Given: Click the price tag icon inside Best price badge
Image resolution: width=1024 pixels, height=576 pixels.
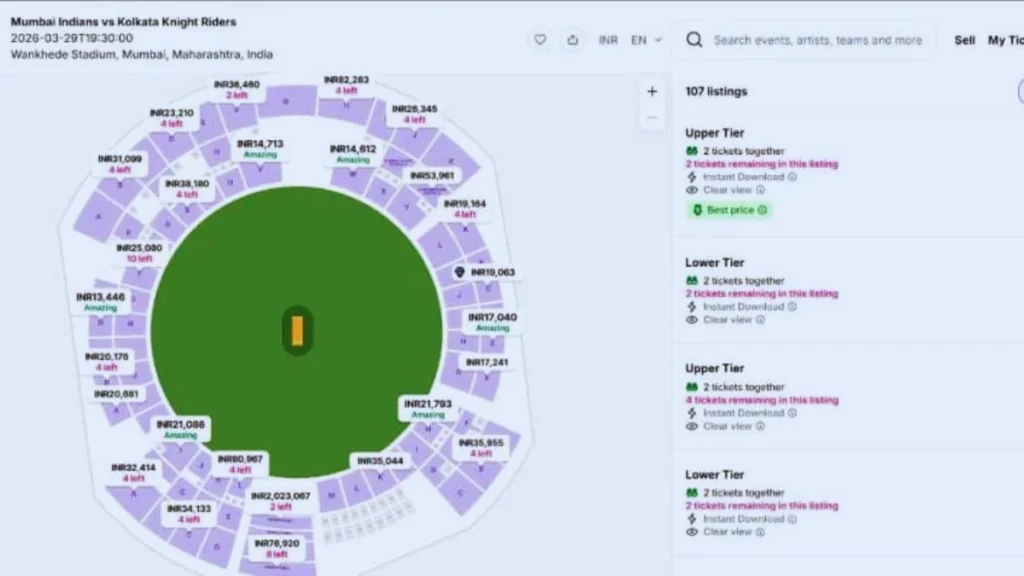Looking at the screenshot, I should (697, 210).
